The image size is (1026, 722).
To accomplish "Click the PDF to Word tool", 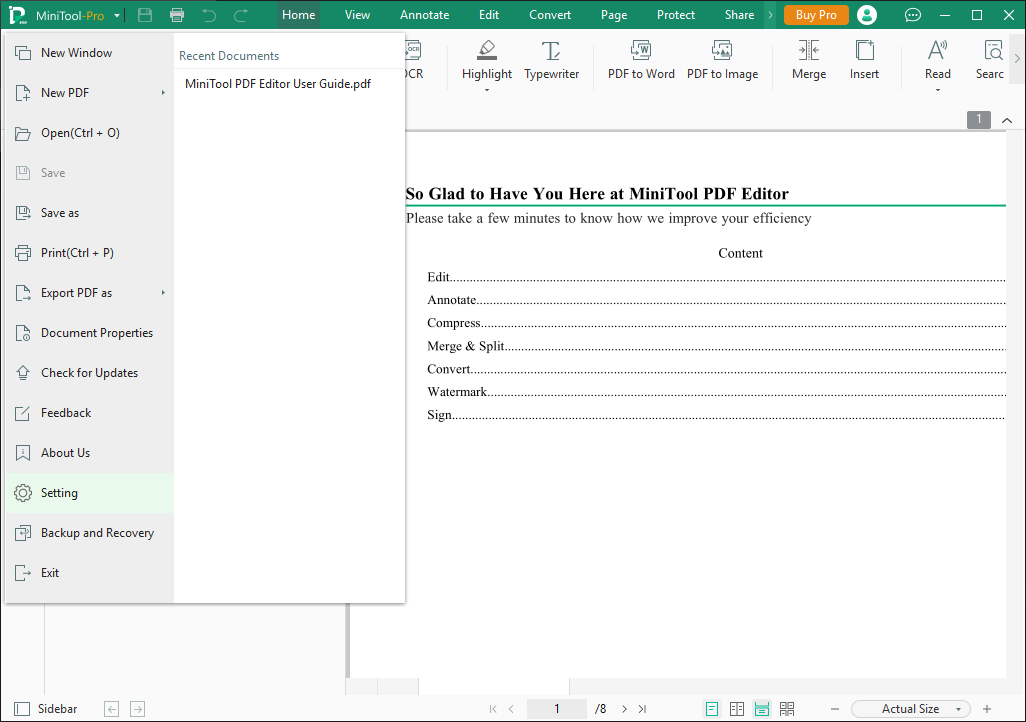I will point(641,61).
